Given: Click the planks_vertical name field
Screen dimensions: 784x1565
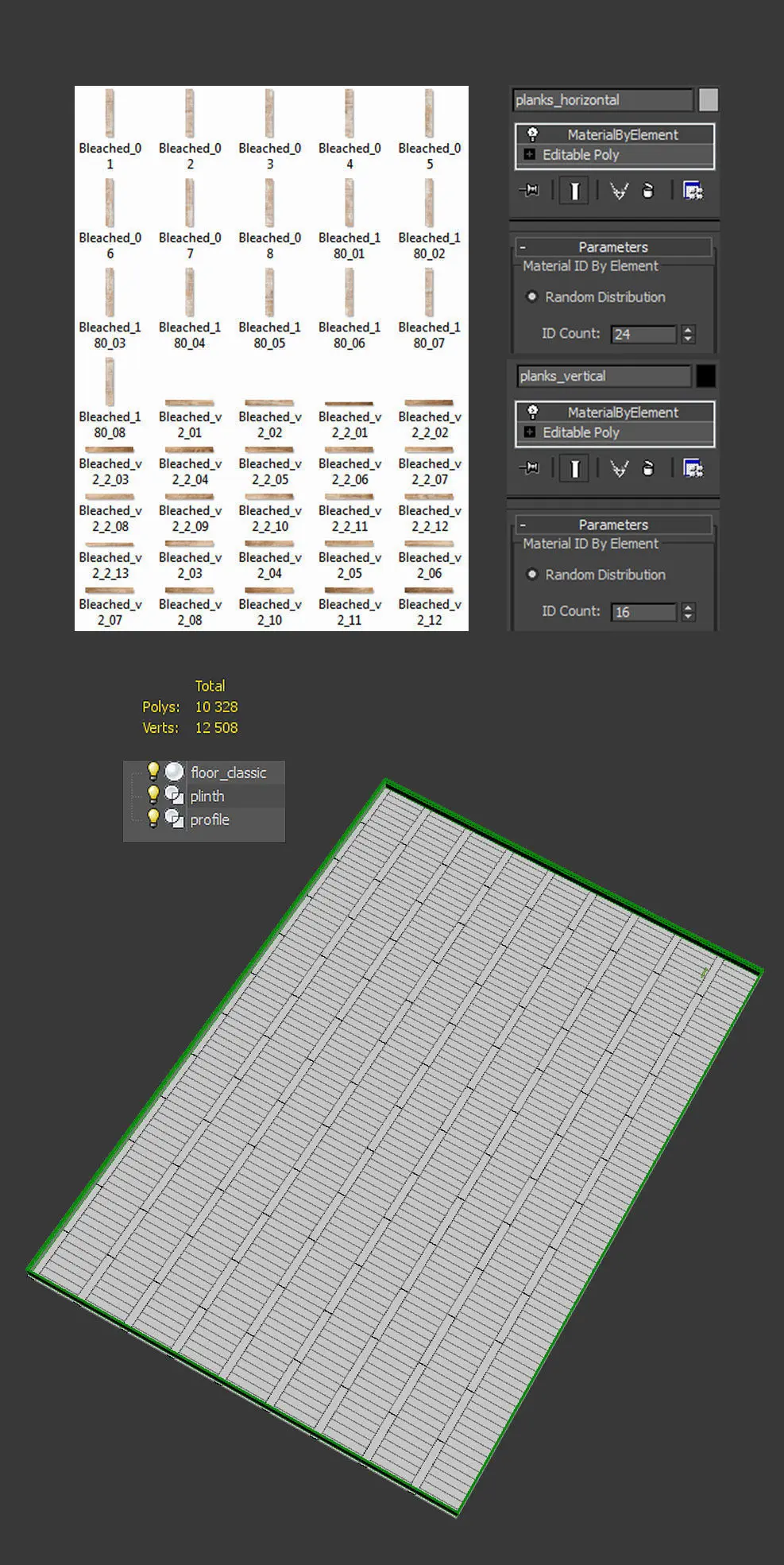Looking at the screenshot, I should [604, 376].
